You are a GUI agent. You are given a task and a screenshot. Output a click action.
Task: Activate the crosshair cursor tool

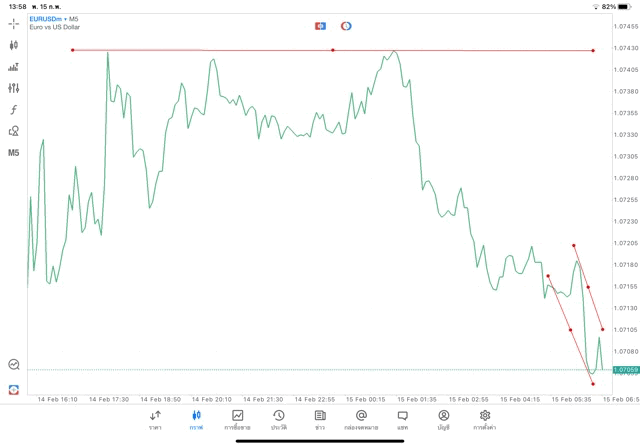click(x=14, y=23)
